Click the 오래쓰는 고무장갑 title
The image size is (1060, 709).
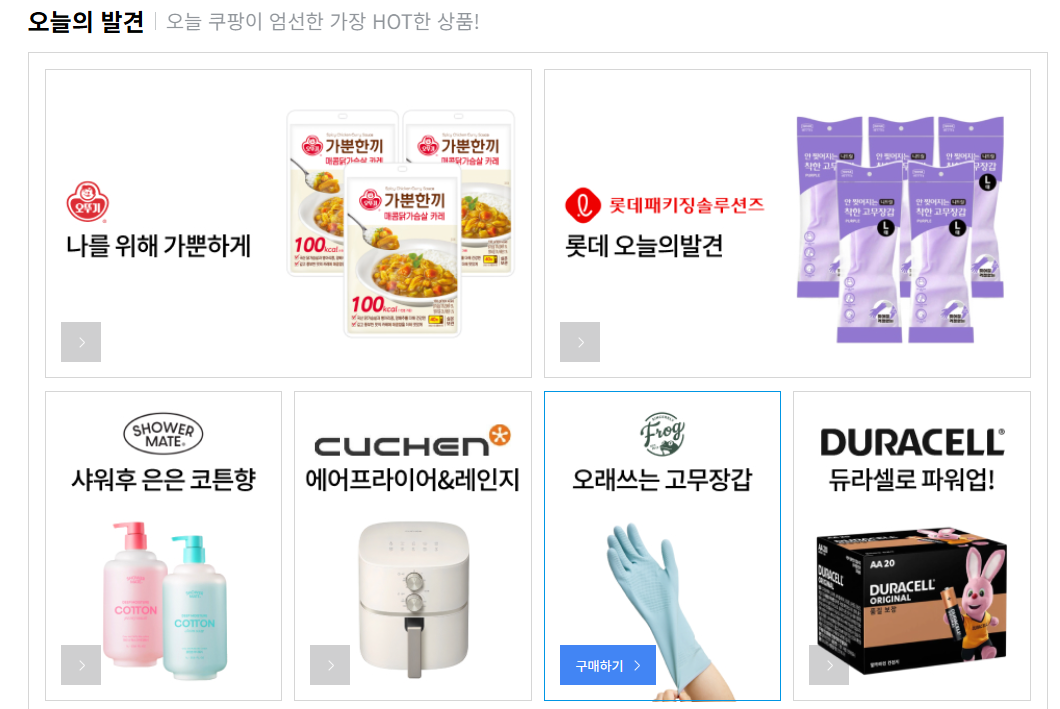[x=662, y=480]
